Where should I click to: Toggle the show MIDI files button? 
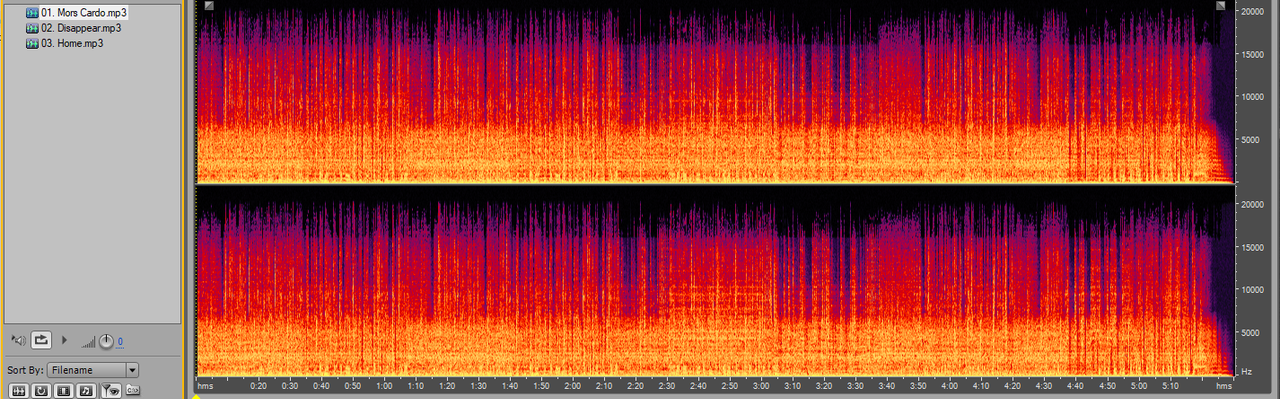pyautogui.click(x=86, y=390)
